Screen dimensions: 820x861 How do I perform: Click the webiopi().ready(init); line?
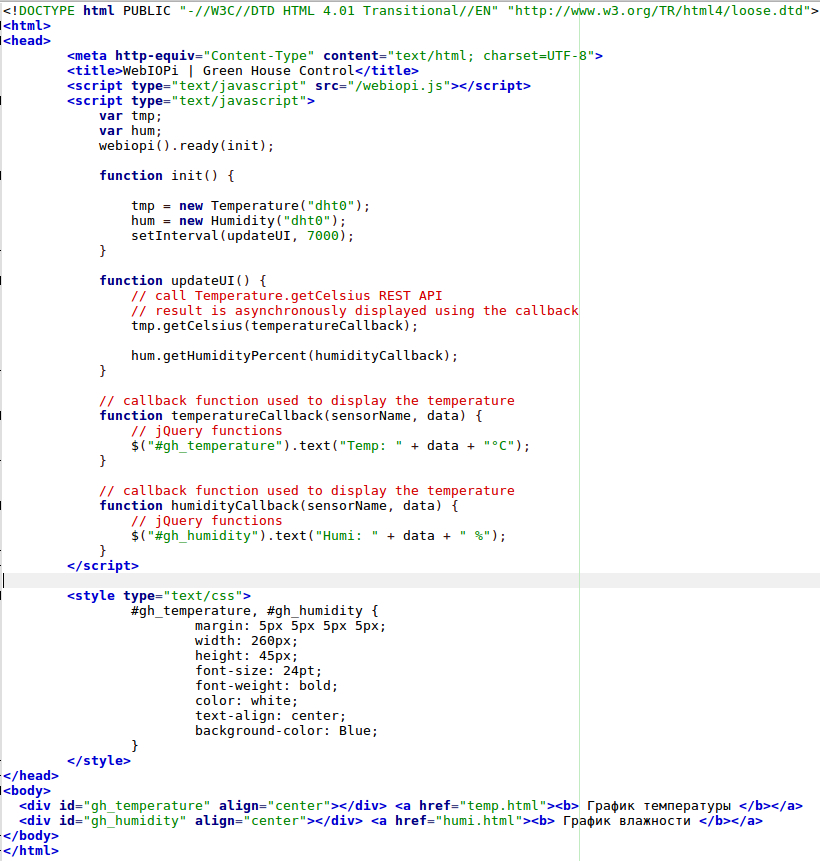pos(186,146)
